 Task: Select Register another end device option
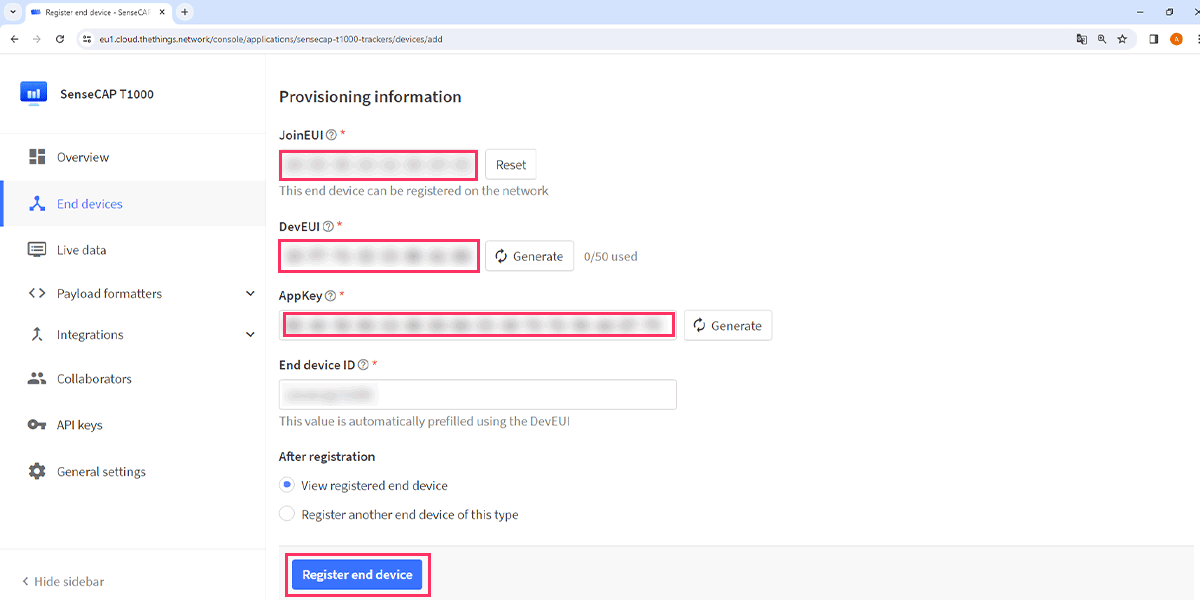286,514
